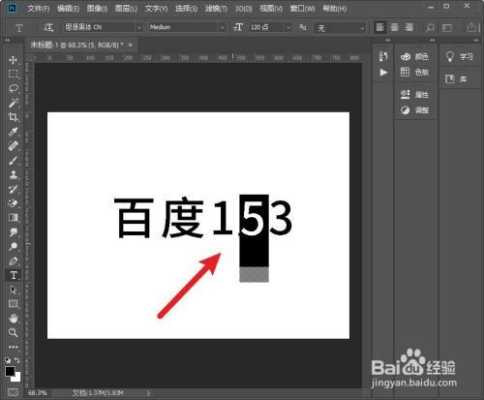The width and height of the screenshot is (484, 400).
Task: Select the Eraser tool
Action: (13, 203)
